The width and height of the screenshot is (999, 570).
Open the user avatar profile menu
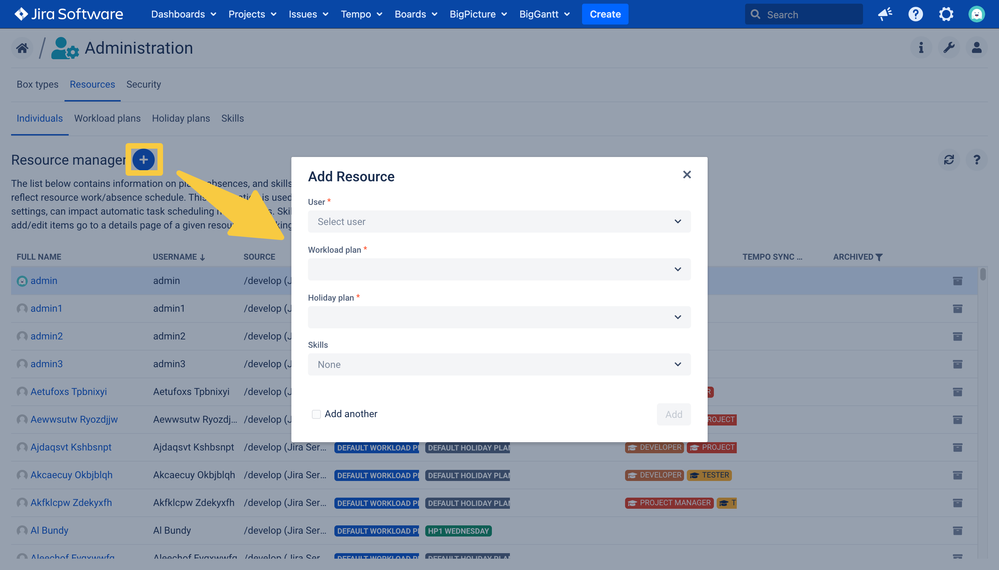pyautogui.click(x=977, y=14)
